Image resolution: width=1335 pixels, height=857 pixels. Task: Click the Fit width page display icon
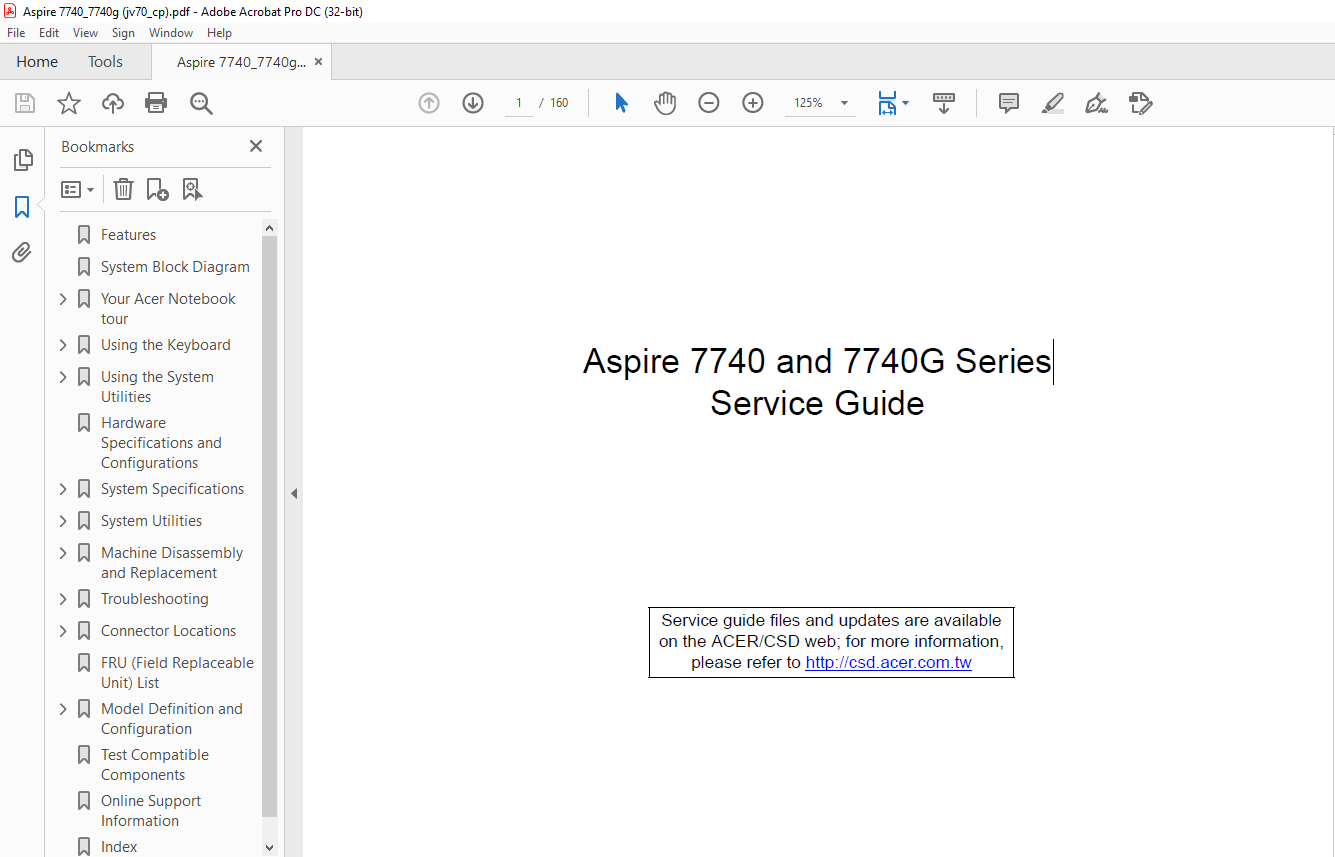887,103
